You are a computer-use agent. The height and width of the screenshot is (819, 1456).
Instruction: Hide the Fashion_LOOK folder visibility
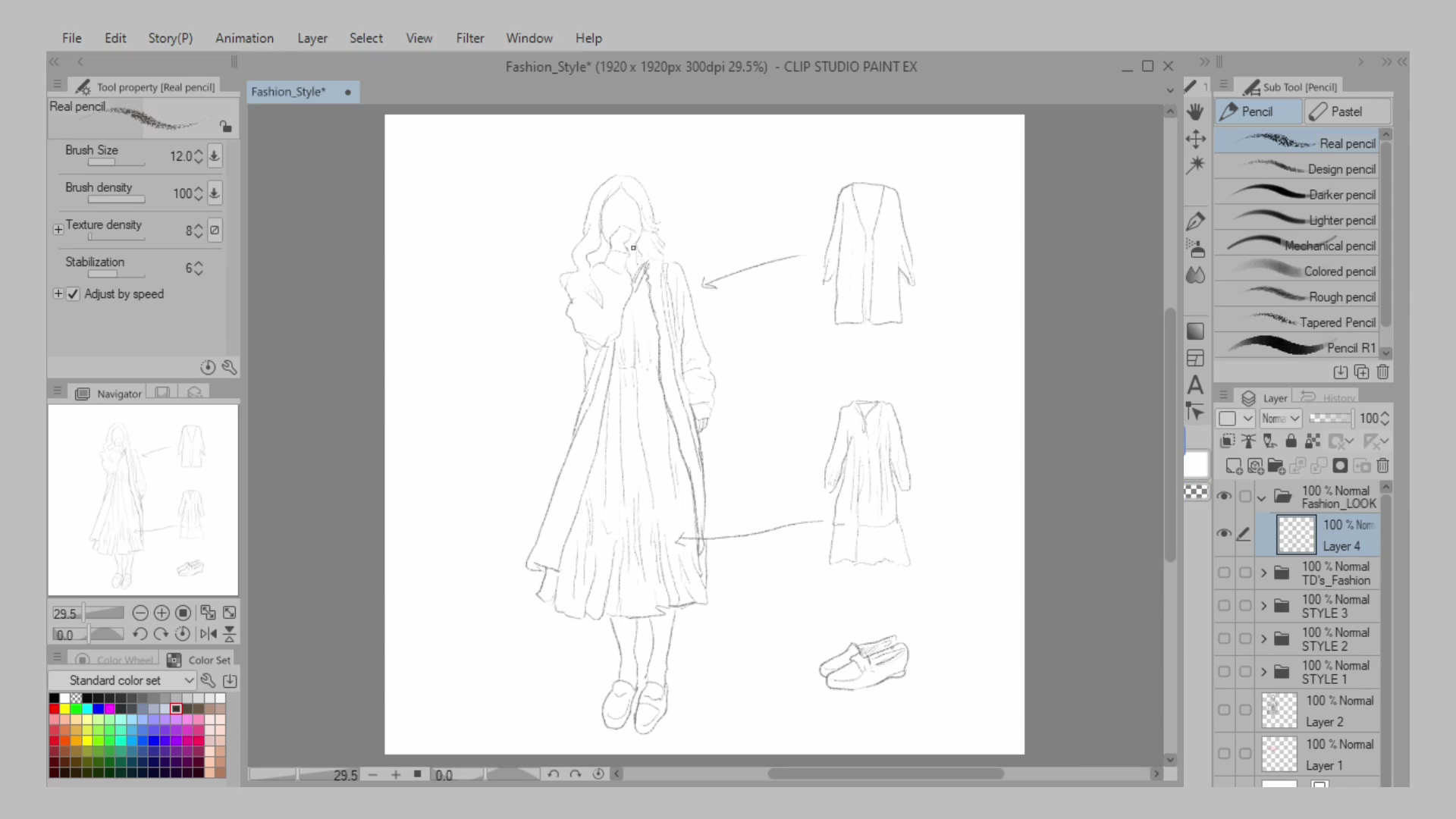(x=1224, y=496)
